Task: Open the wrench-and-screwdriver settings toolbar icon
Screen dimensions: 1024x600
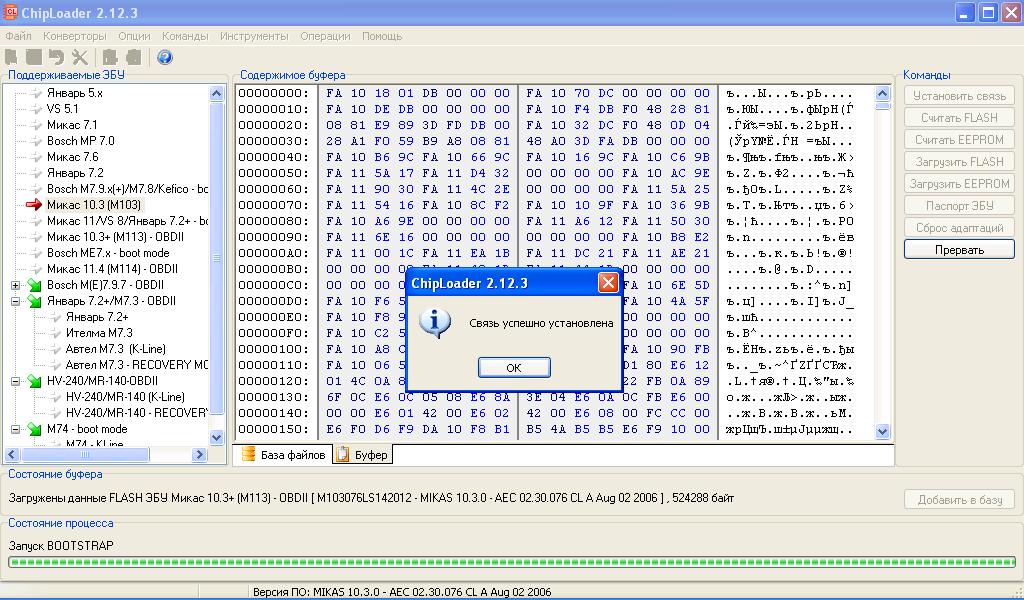Action: point(80,57)
